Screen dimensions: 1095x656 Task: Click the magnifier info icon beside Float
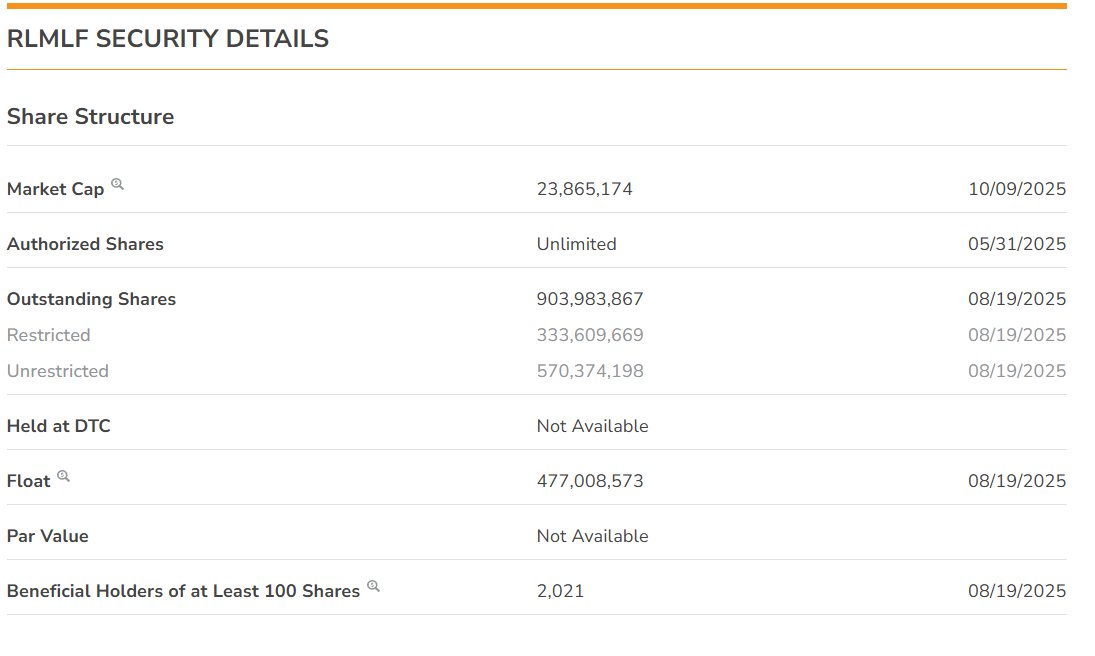[63, 476]
